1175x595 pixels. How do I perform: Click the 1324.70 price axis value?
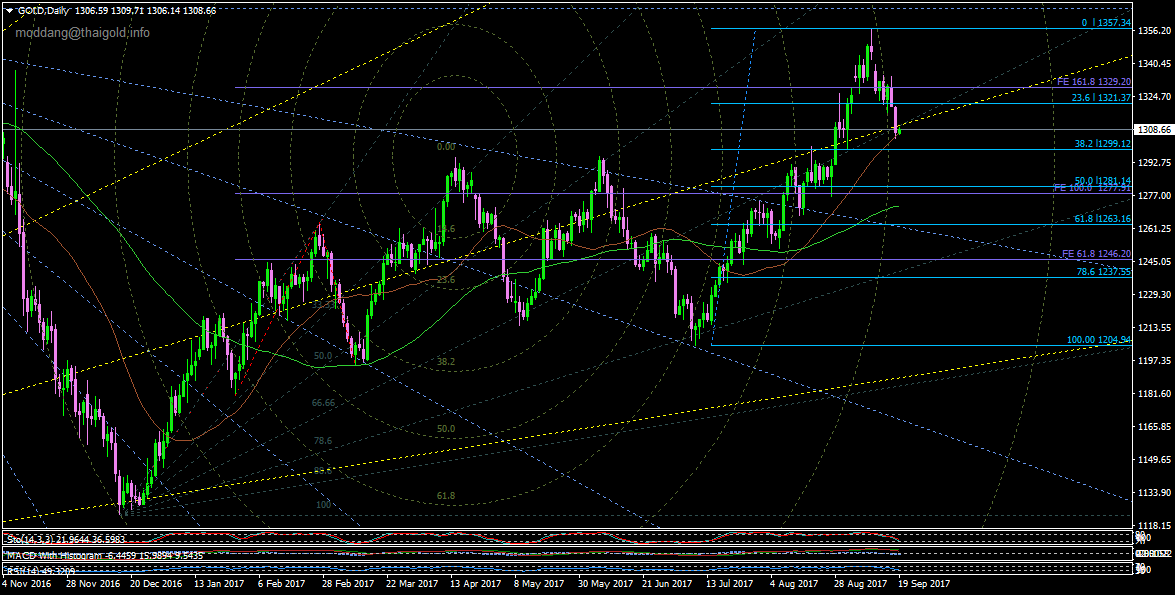tap(1155, 97)
